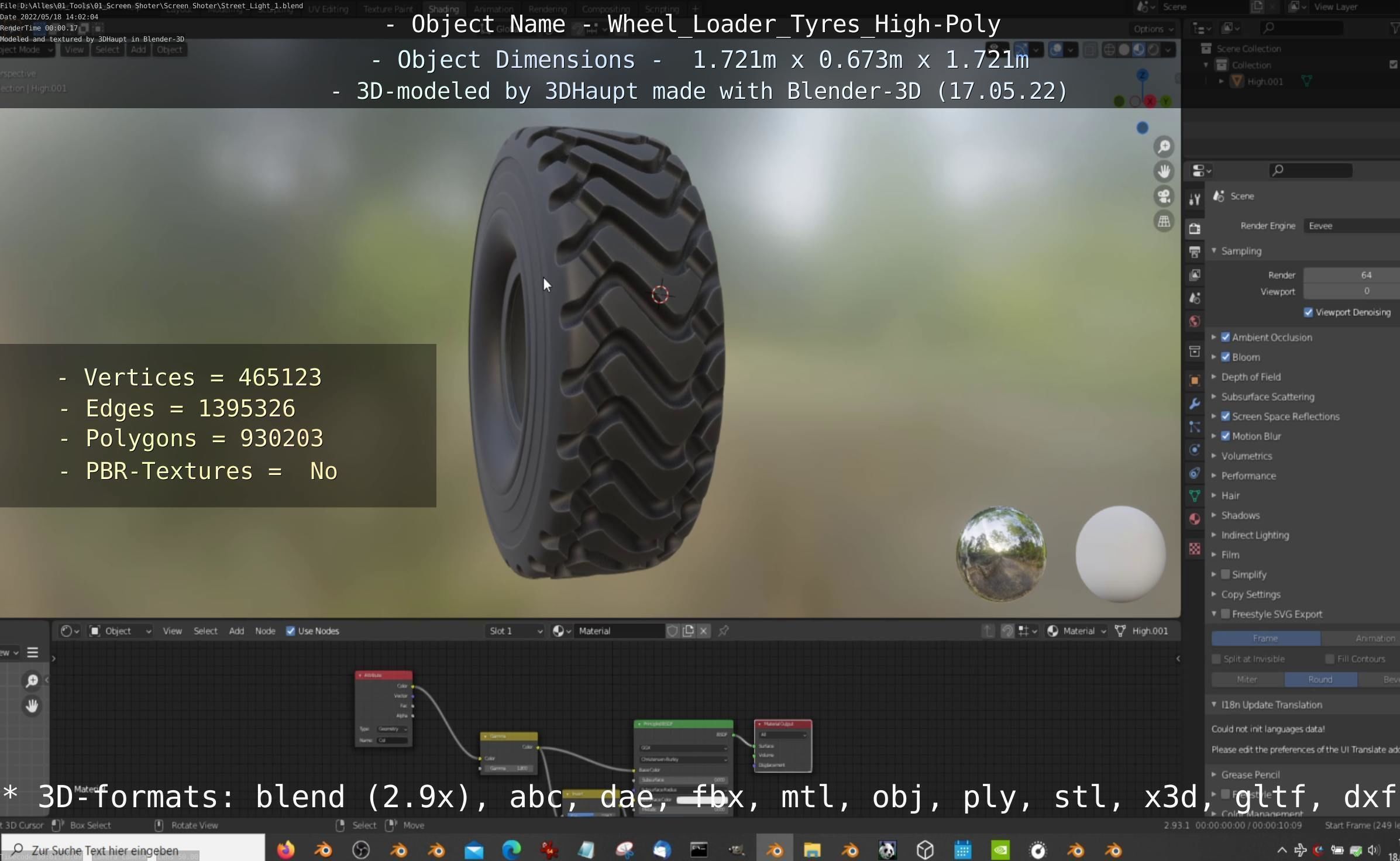This screenshot has height=861, width=1400.
Task: Click the properties panel search field
Action: point(1310,170)
